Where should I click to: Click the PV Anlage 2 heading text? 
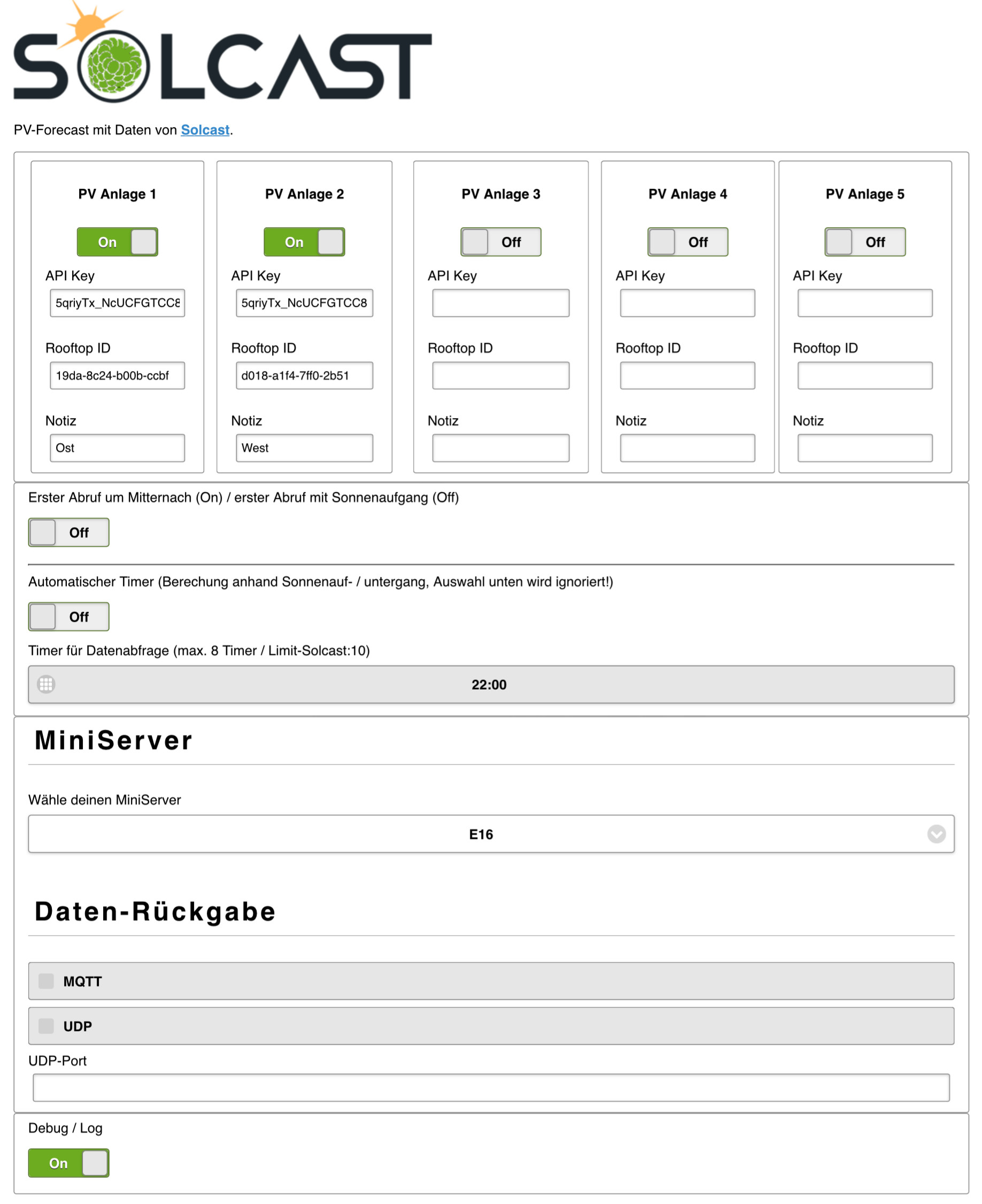(304, 194)
